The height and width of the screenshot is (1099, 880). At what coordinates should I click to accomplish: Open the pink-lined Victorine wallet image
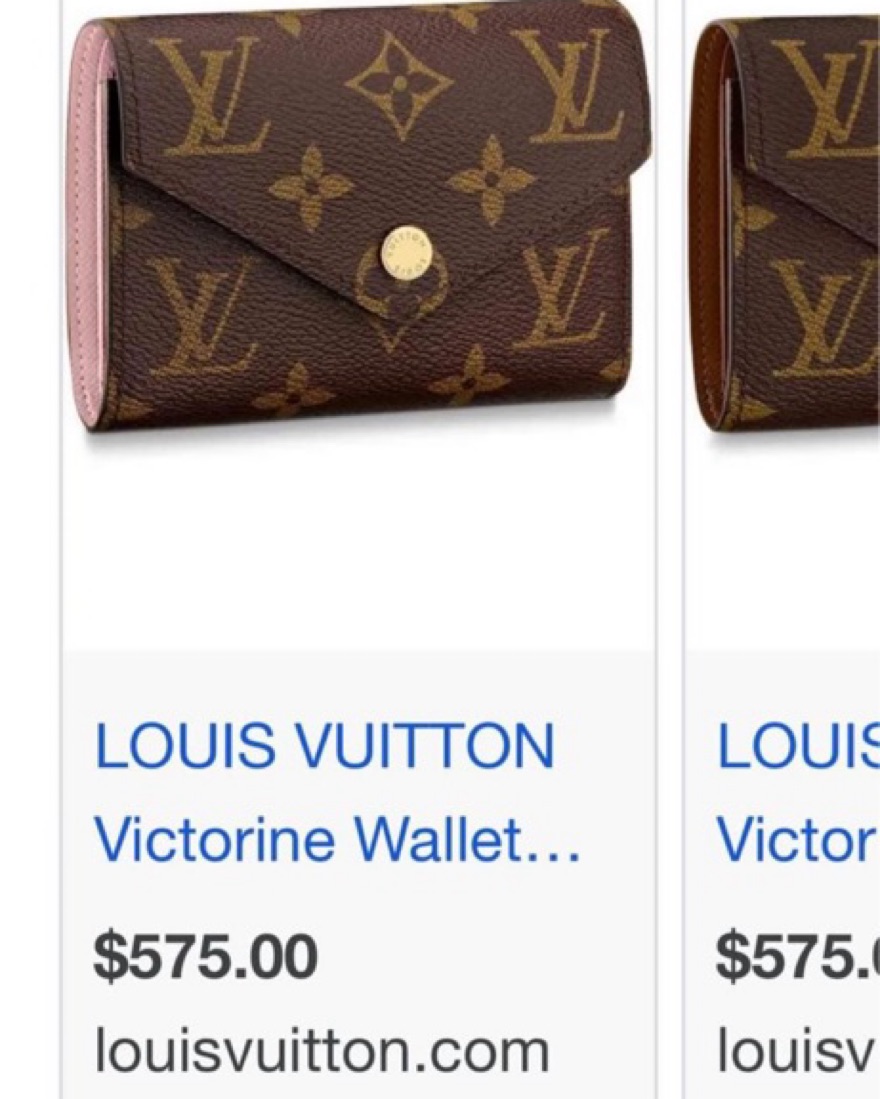point(359,224)
